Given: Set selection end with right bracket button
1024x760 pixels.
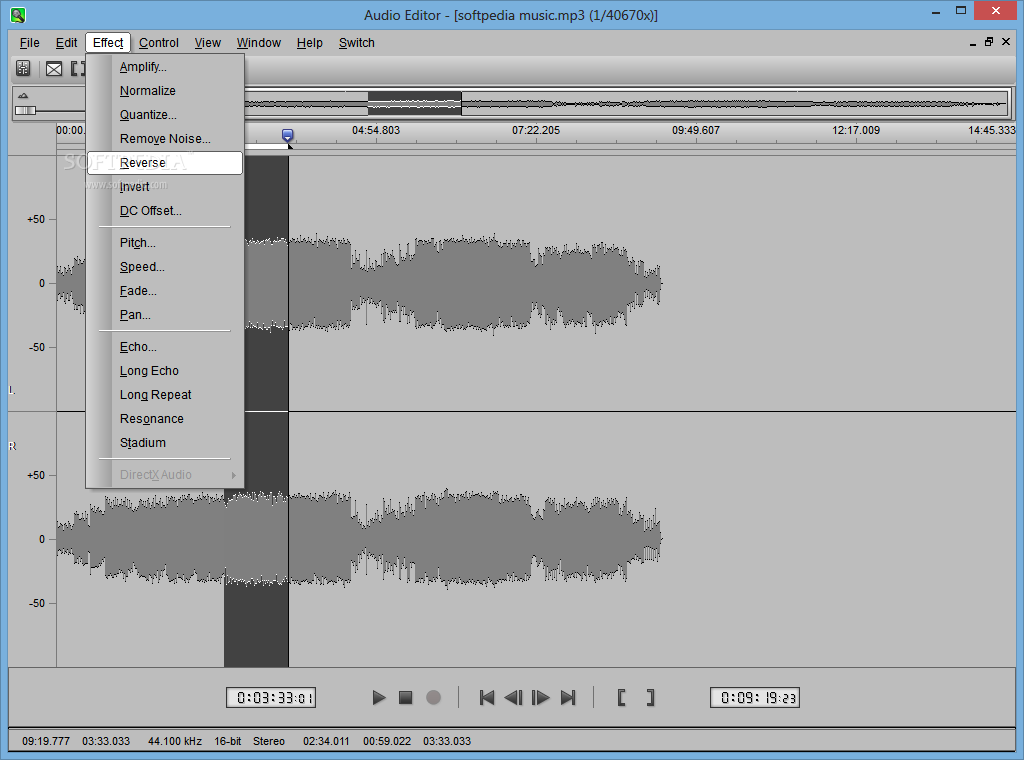Looking at the screenshot, I should tap(650, 697).
